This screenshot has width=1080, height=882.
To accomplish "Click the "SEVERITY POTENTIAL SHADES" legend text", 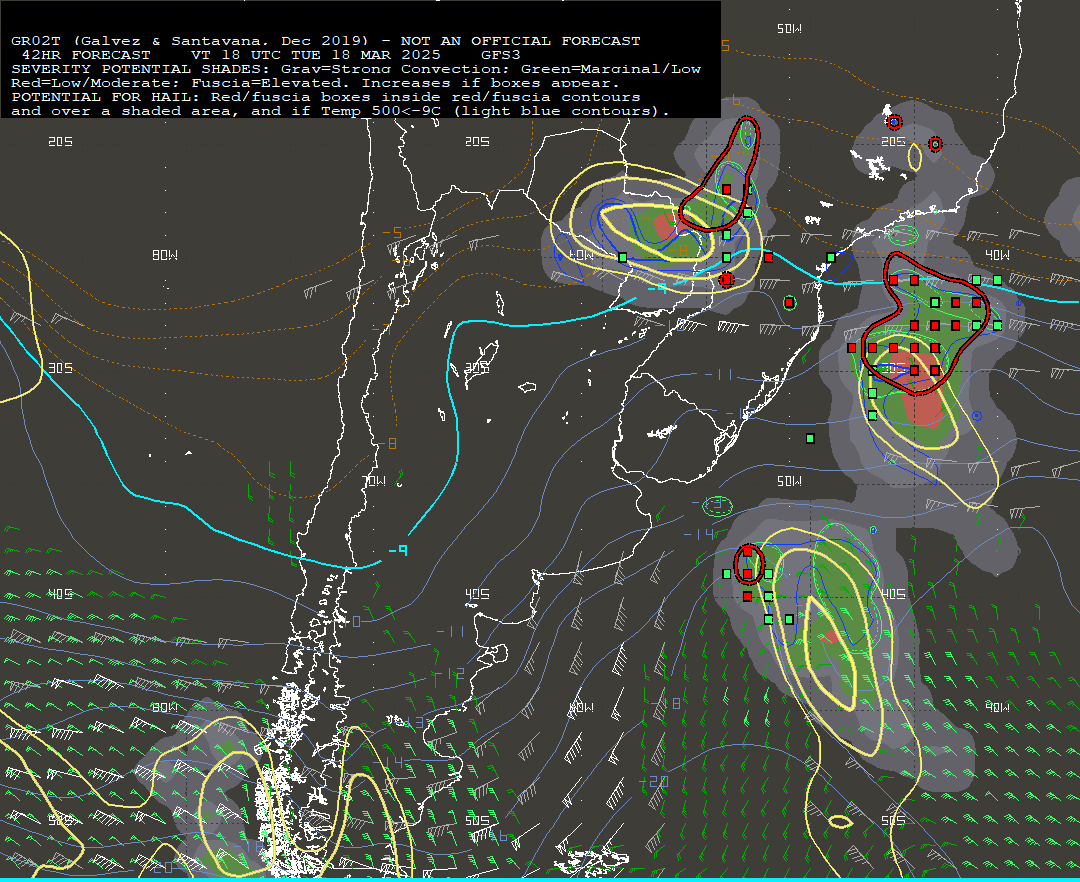I will click(142, 69).
